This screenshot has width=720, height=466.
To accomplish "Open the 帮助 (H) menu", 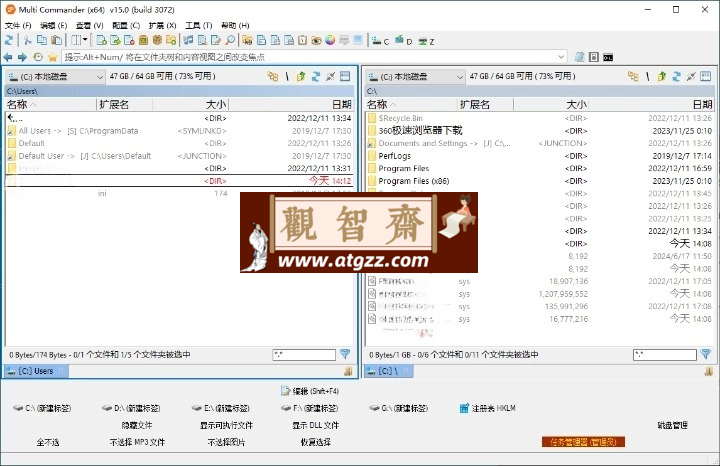I will pyautogui.click(x=235, y=25).
